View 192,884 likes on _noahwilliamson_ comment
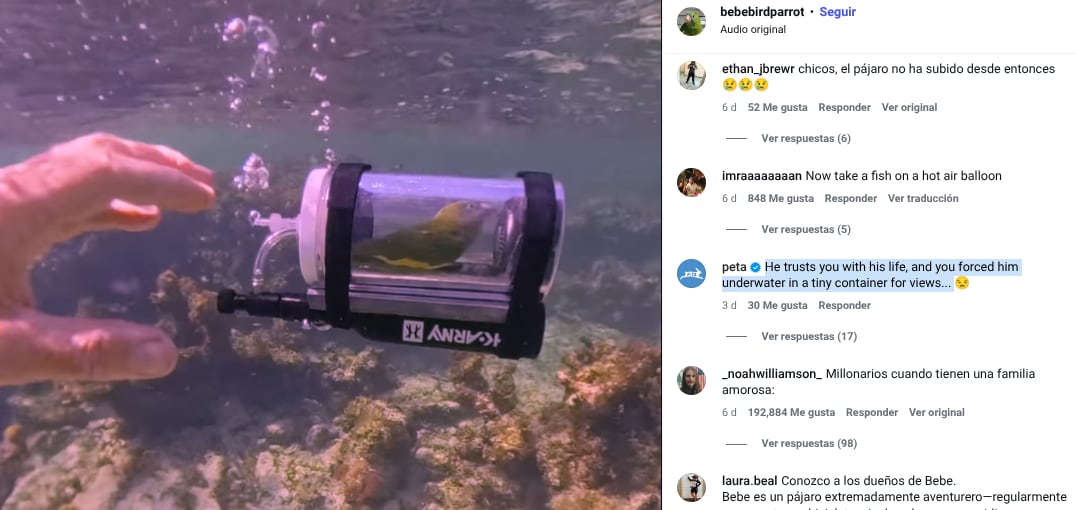 tap(791, 413)
